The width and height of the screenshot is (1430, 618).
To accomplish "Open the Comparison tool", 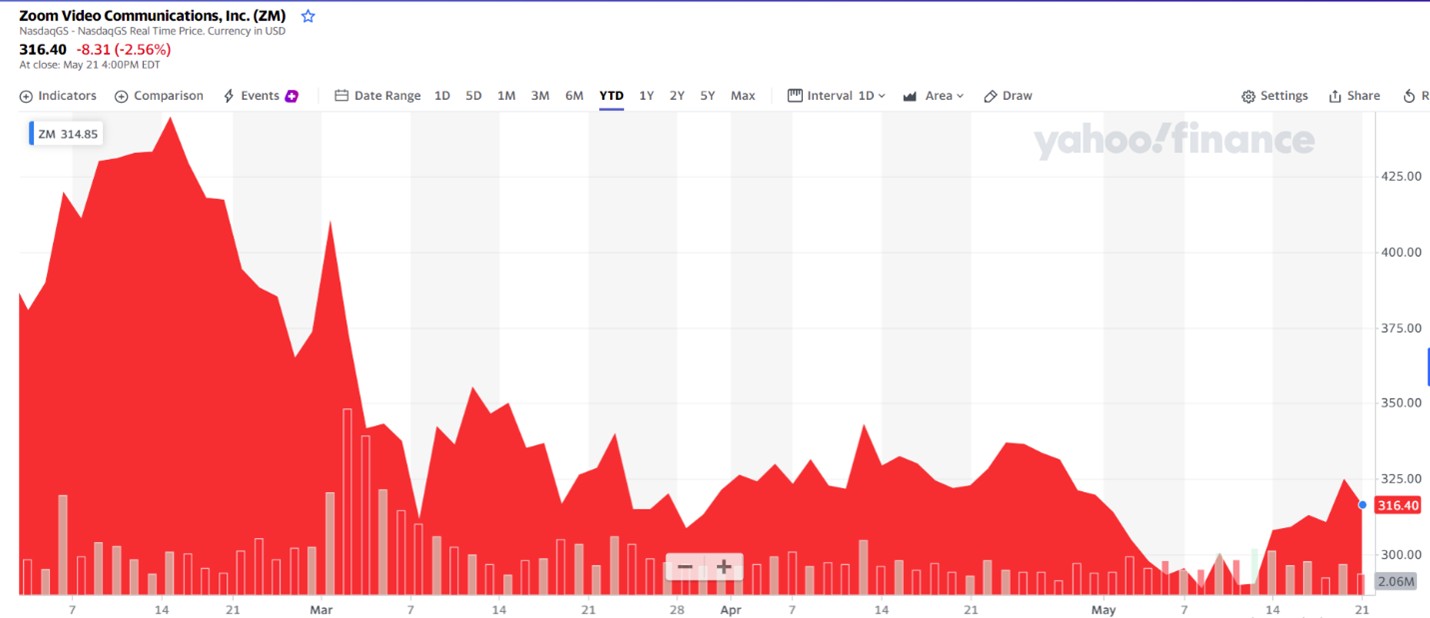I will (159, 96).
